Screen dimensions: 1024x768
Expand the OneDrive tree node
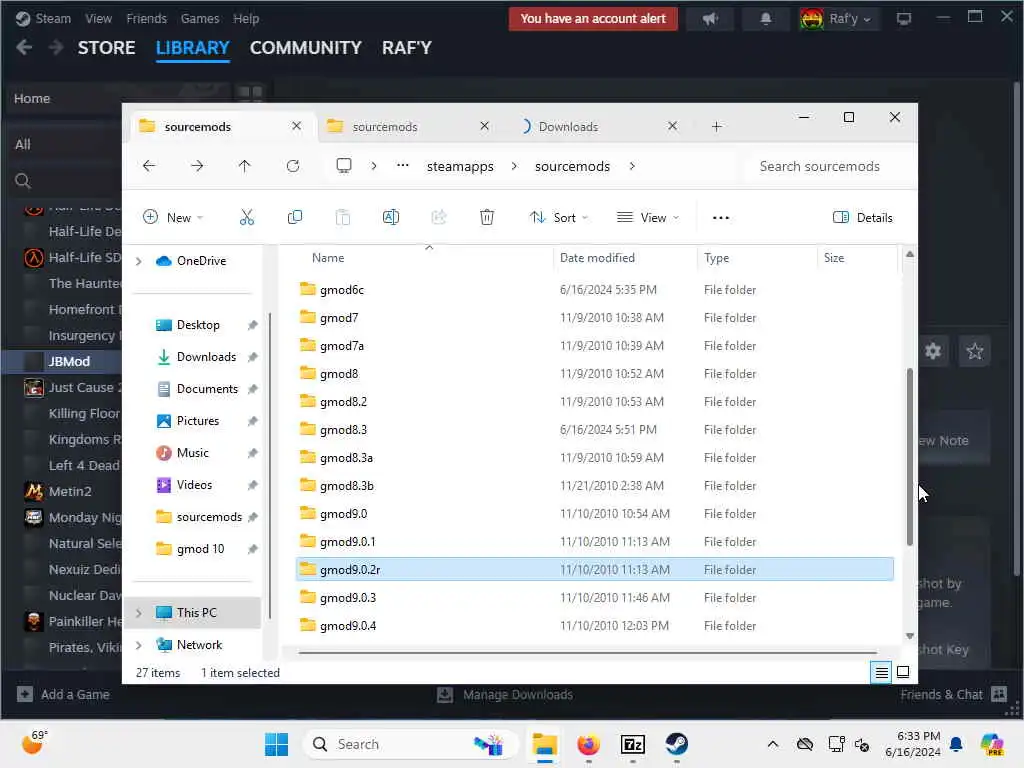coord(138,261)
